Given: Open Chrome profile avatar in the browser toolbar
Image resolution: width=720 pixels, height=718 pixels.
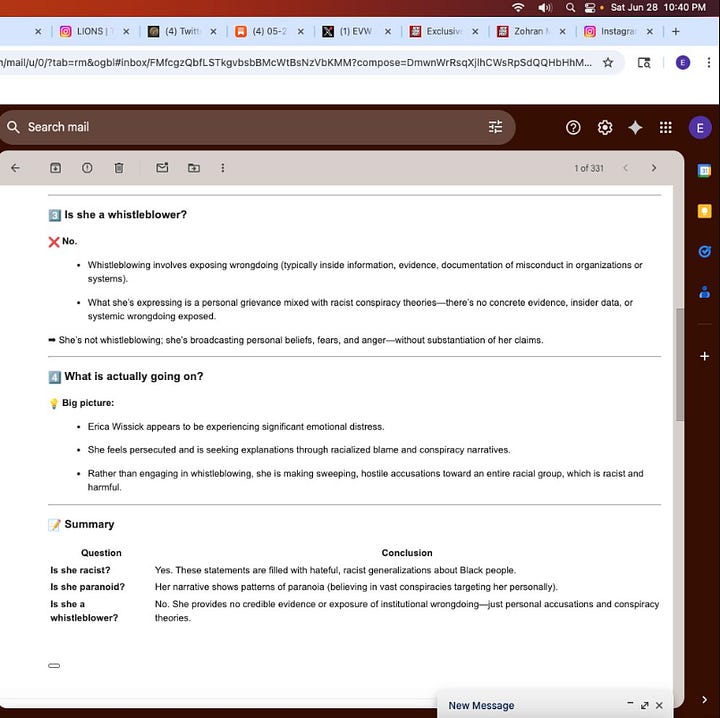Looking at the screenshot, I should [683, 62].
